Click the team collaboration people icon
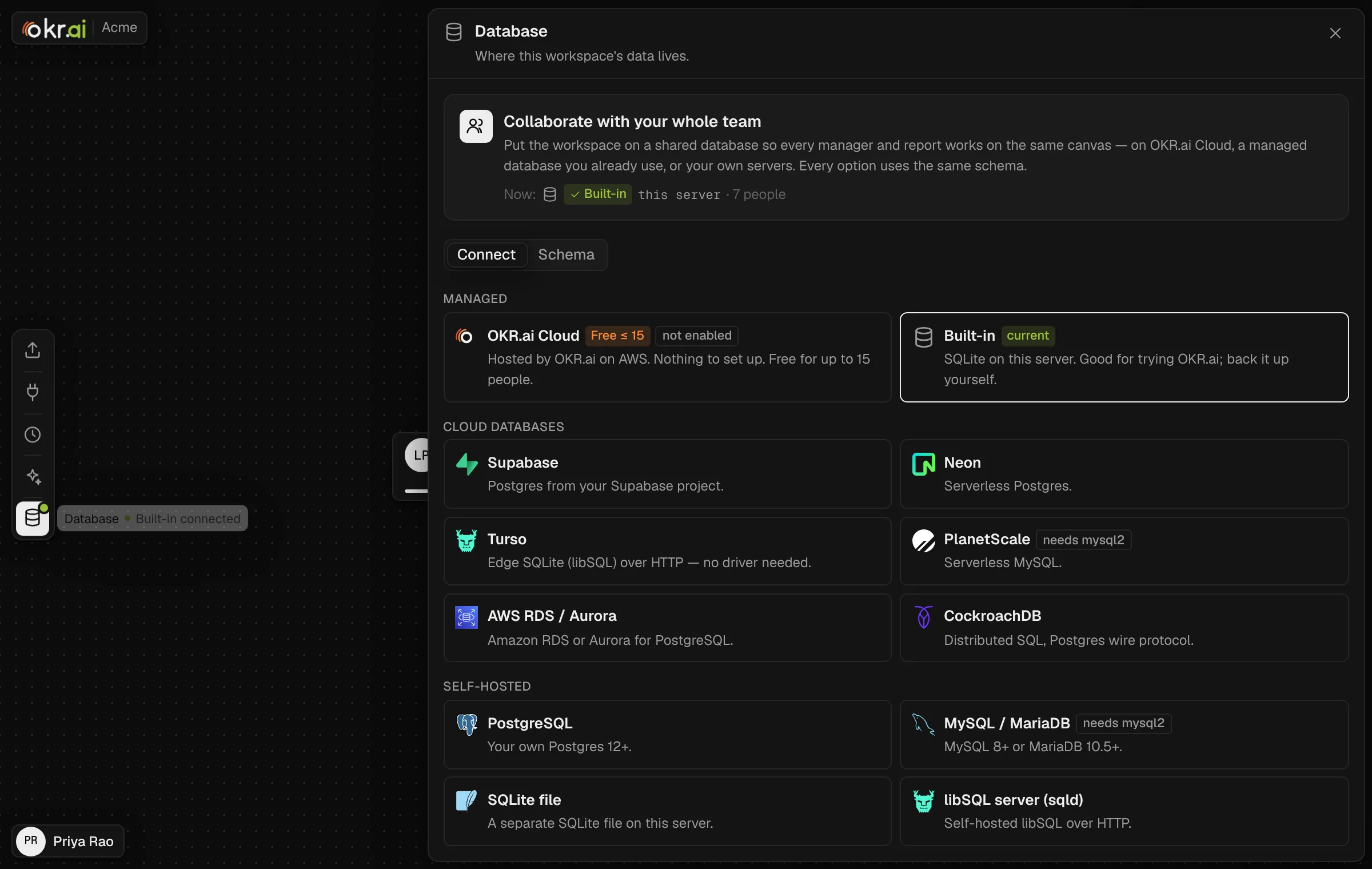 tap(476, 126)
